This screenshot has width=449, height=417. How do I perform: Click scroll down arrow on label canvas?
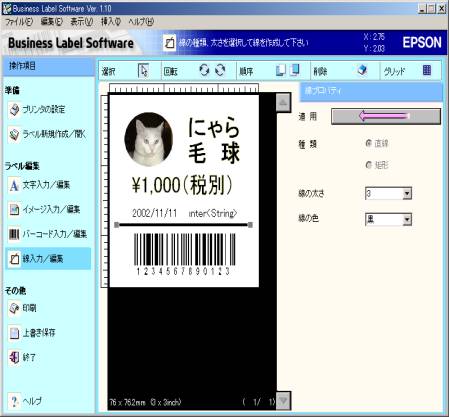point(283,400)
